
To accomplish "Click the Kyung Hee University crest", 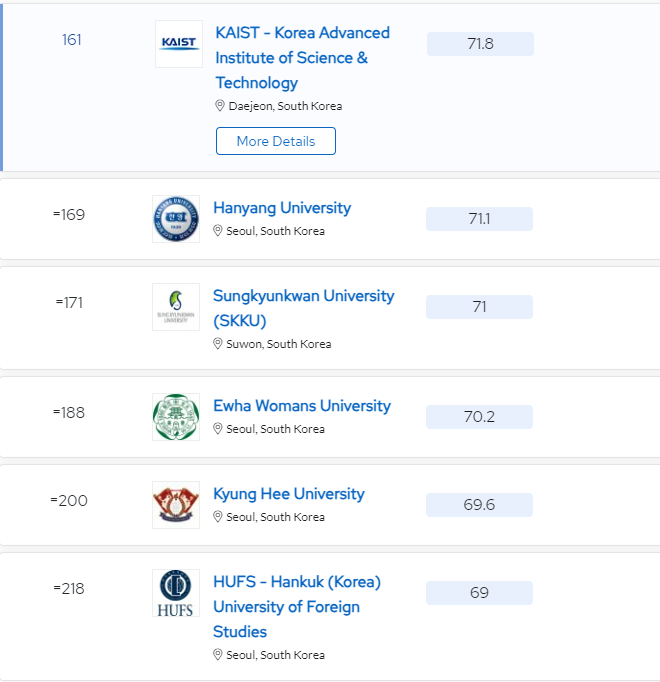I will coord(176,505).
